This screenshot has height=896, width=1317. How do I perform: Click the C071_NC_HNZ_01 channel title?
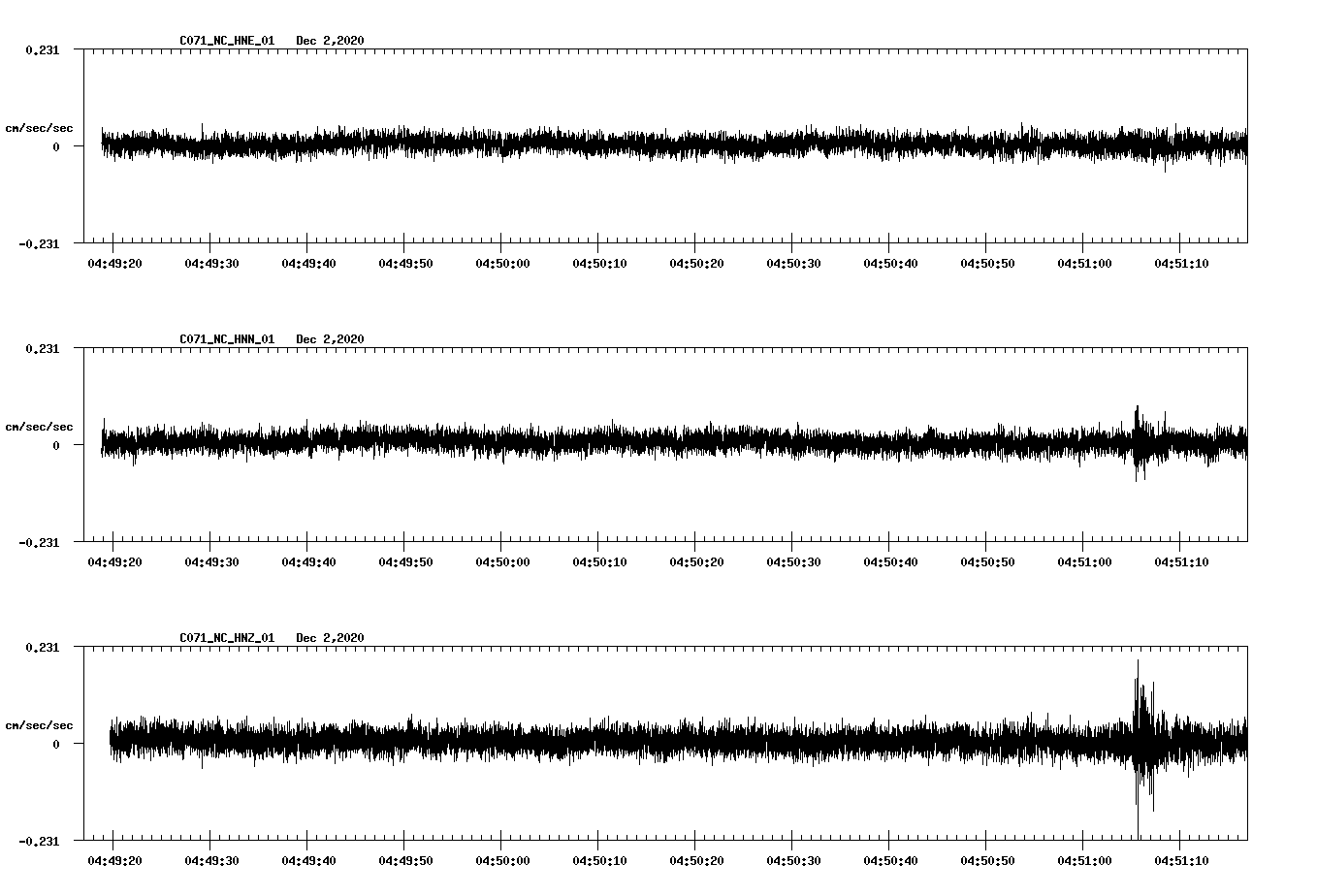tap(225, 637)
